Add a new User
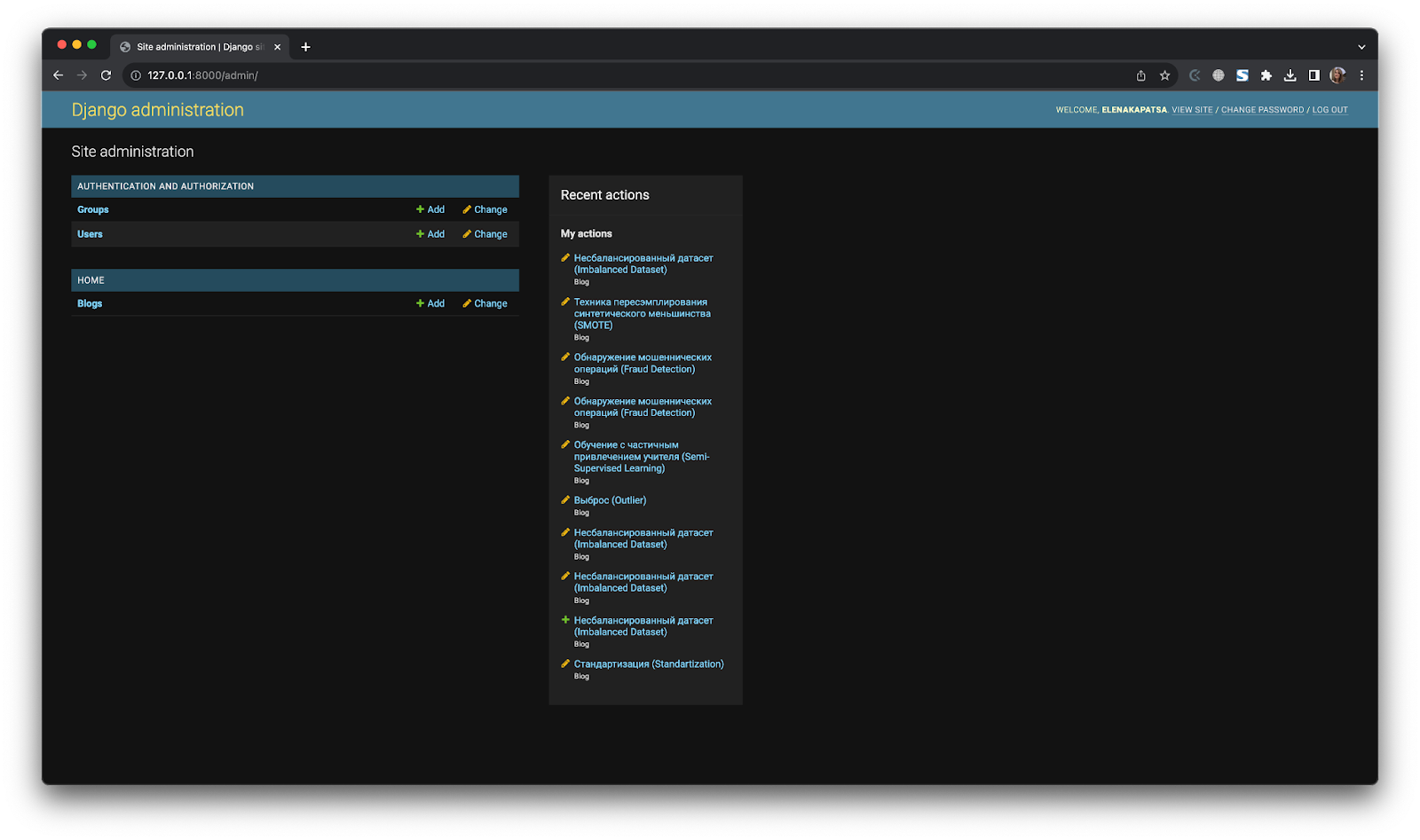The height and width of the screenshot is (840, 1420). click(x=430, y=234)
